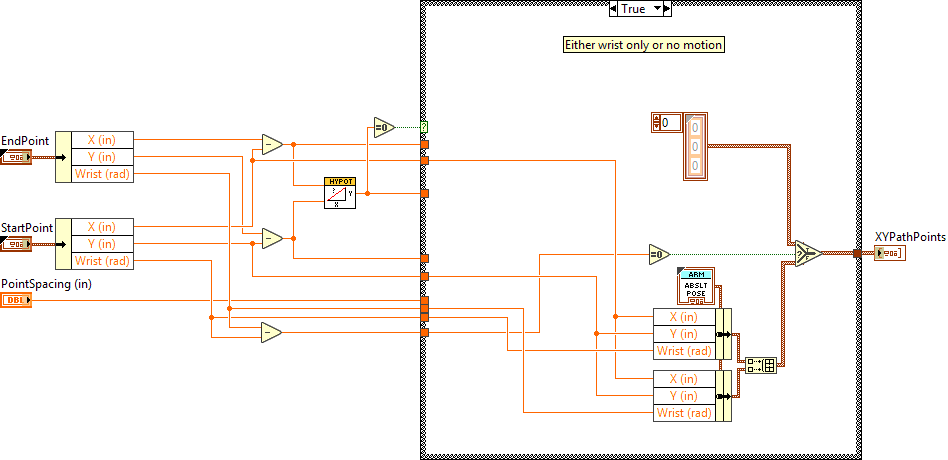Select the 'Either wrist only or no motion' comment
Screen dimensions: 948x460
pos(643,45)
